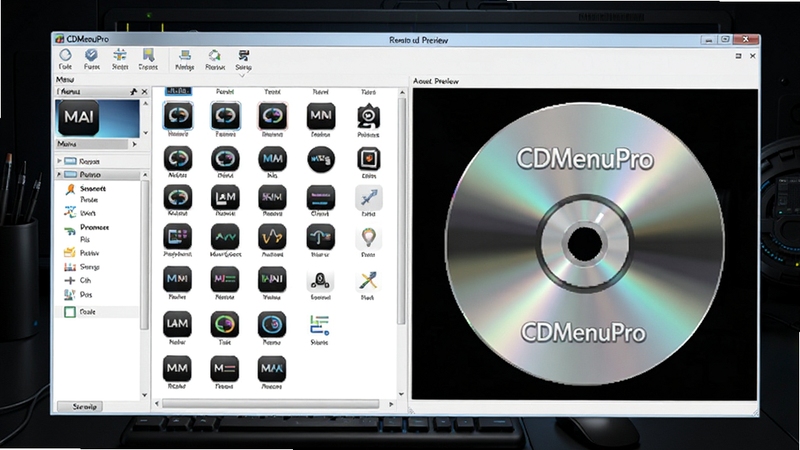The width and height of the screenshot is (800, 450).
Task: Select the LAM letters icon
Action: coord(178,324)
